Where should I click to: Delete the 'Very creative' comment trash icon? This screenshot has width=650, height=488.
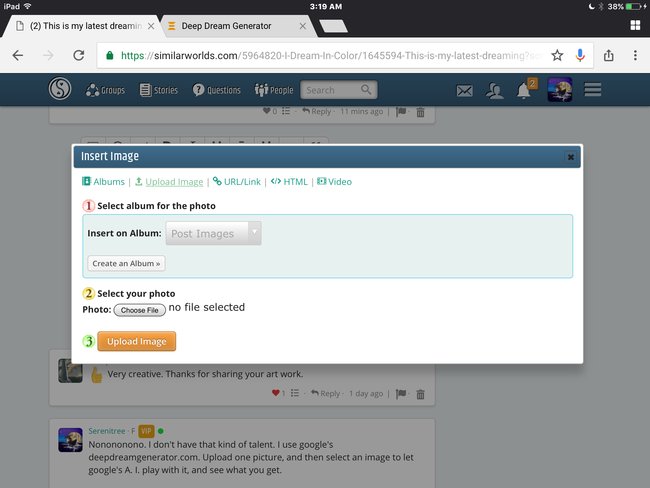420,394
